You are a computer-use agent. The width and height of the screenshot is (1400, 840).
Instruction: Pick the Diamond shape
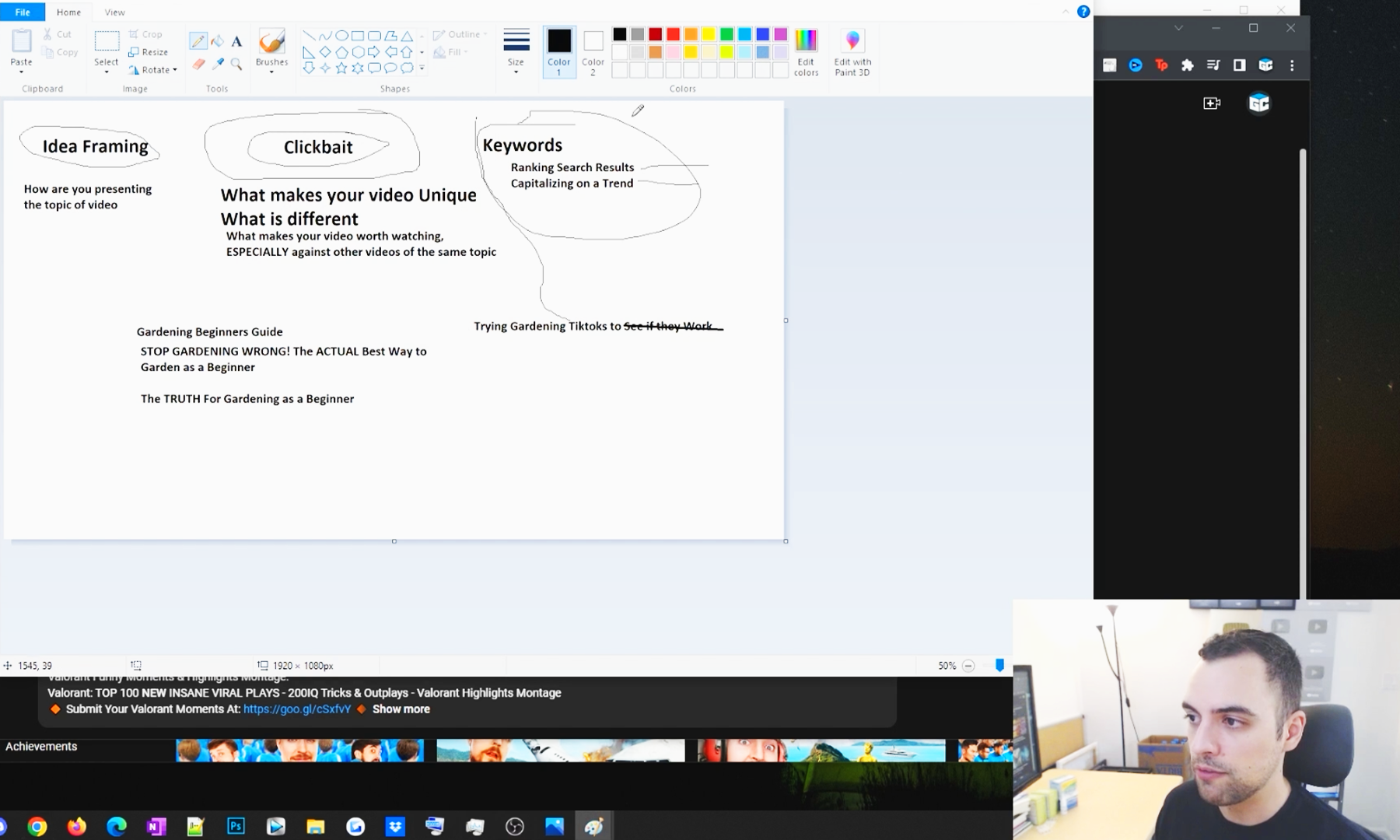(x=325, y=52)
